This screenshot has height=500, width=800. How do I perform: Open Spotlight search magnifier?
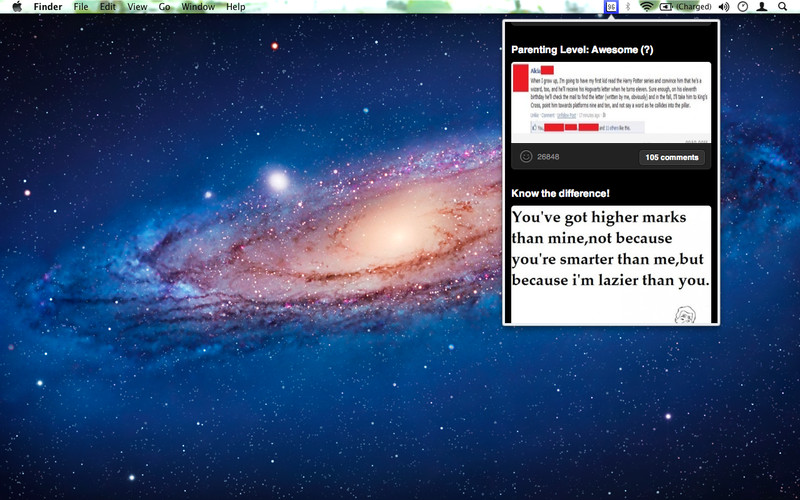coord(782,7)
